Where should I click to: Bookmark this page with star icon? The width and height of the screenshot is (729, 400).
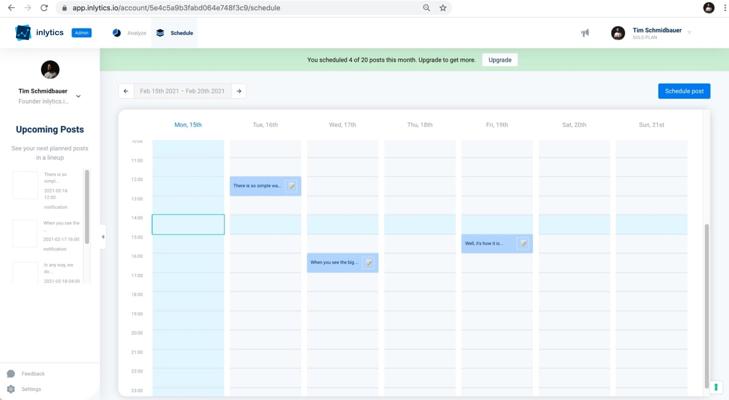coord(443,8)
